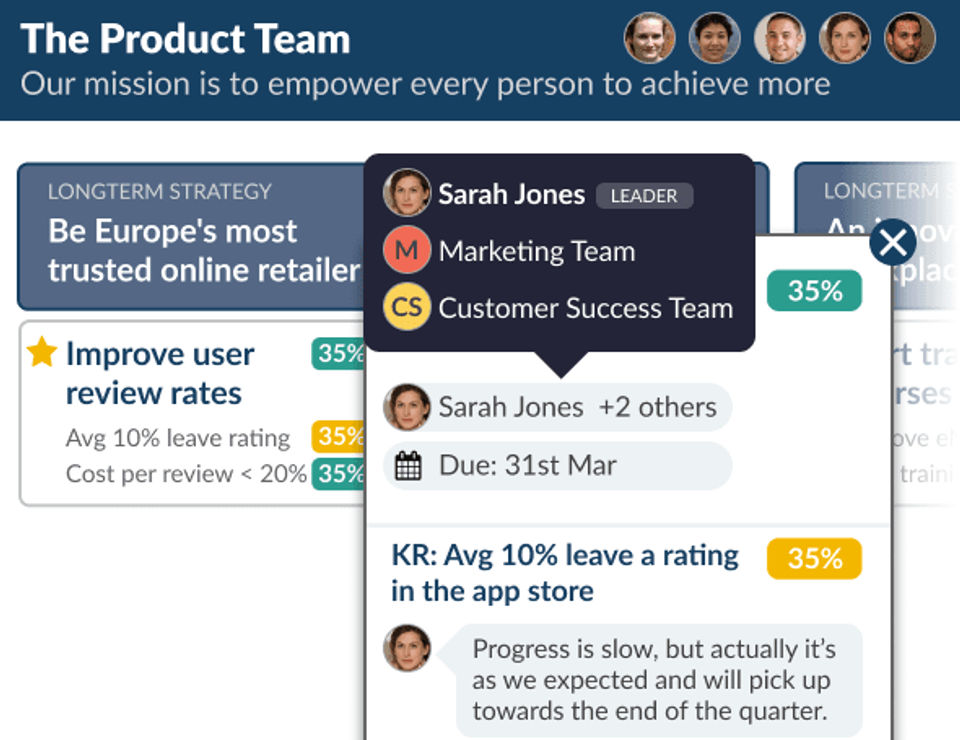This screenshot has width=960, height=740.
Task: Open the Due: 31st Mar date picker
Action: (x=557, y=466)
